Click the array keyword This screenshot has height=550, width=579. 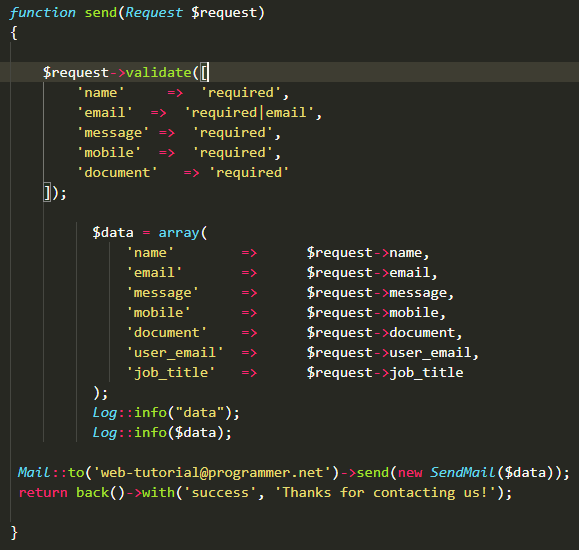[179, 233]
